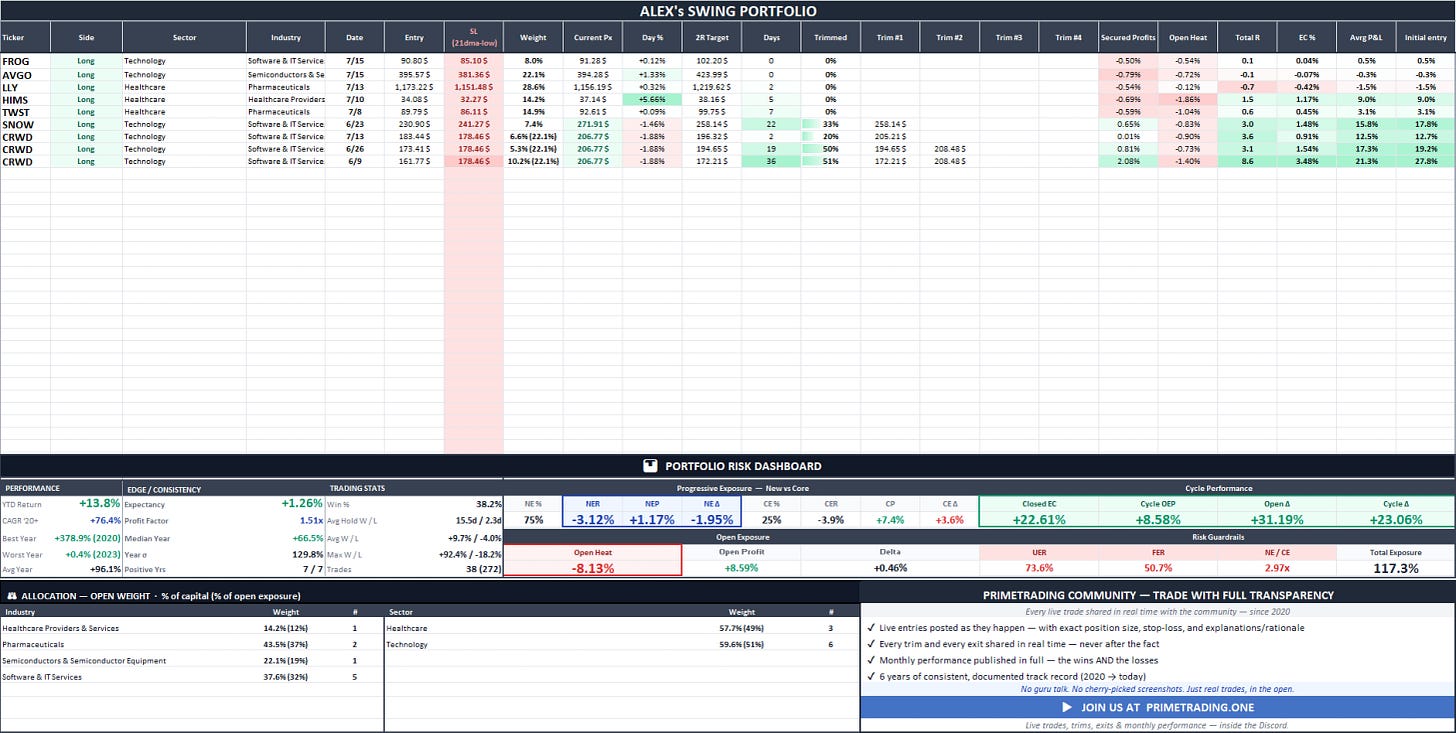The width and height of the screenshot is (1456, 733).
Task: Select the Trimmed column header
Action: coord(830,37)
